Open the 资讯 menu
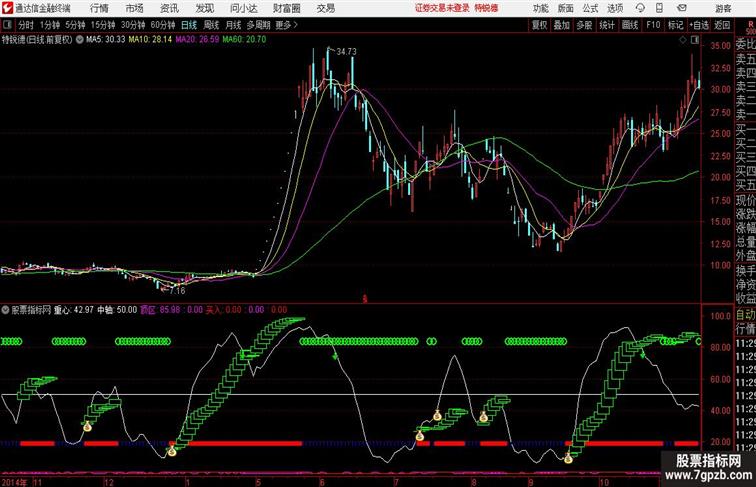 coord(169,8)
